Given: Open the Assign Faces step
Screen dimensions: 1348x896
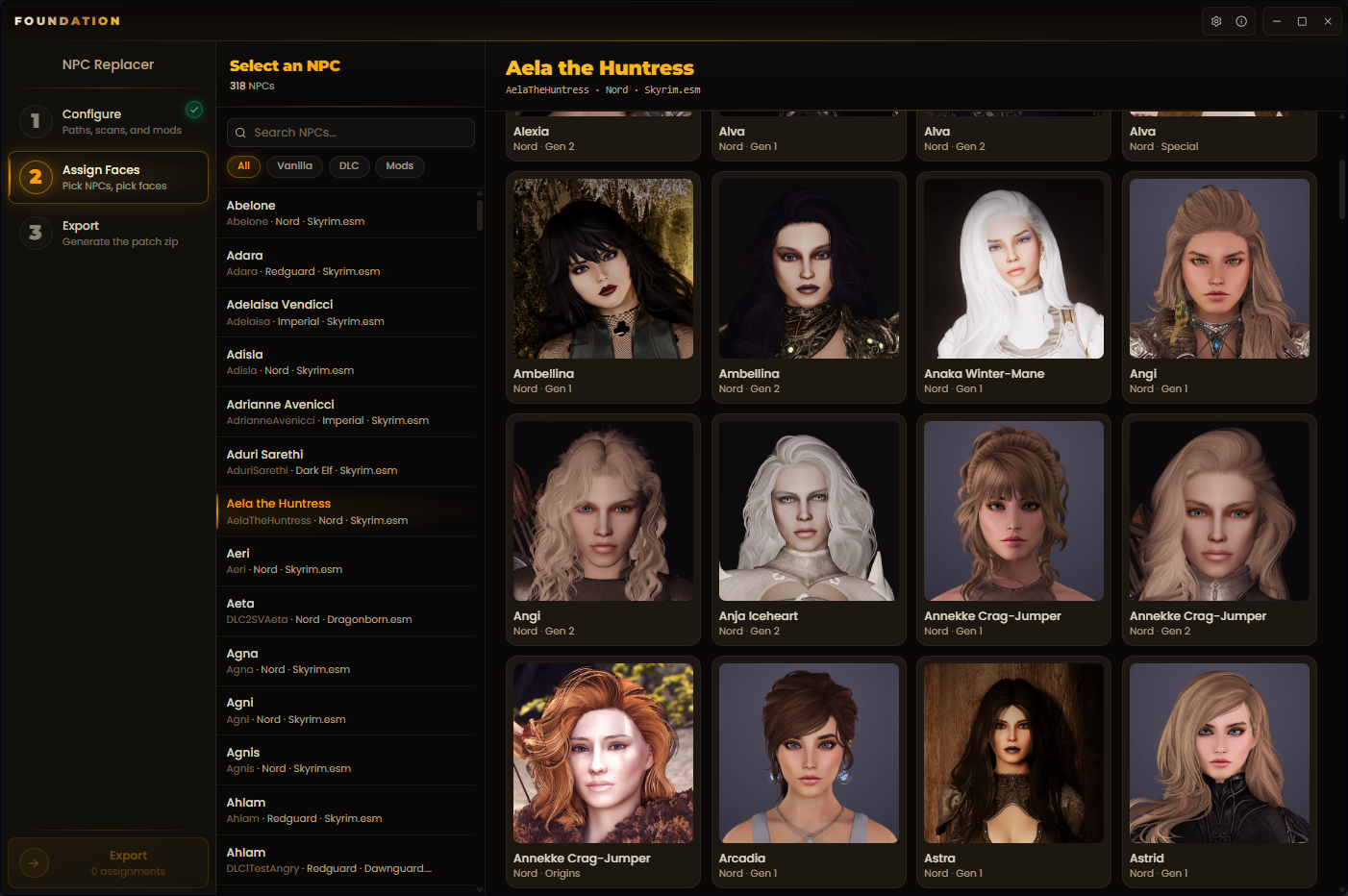Looking at the screenshot, I should click(108, 177).
